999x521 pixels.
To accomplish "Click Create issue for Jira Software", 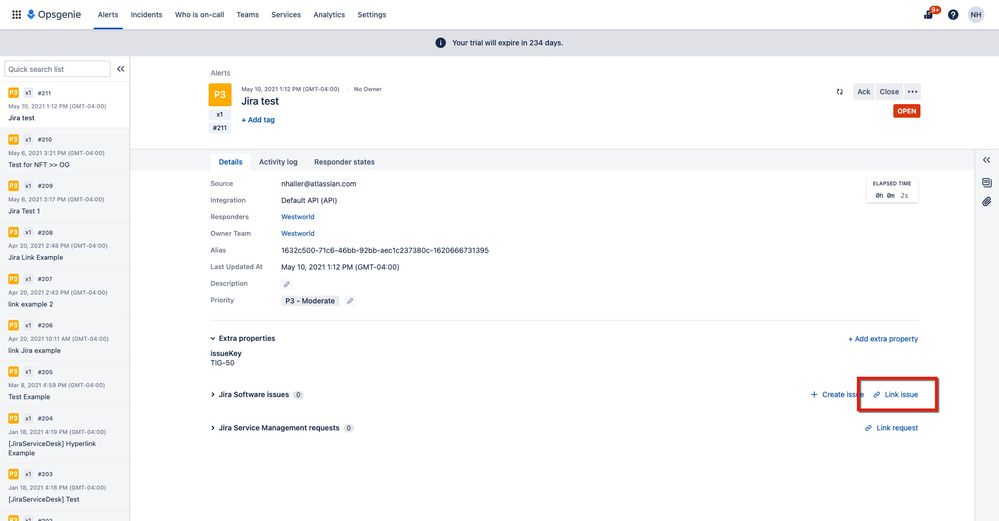I will (837, 395).
